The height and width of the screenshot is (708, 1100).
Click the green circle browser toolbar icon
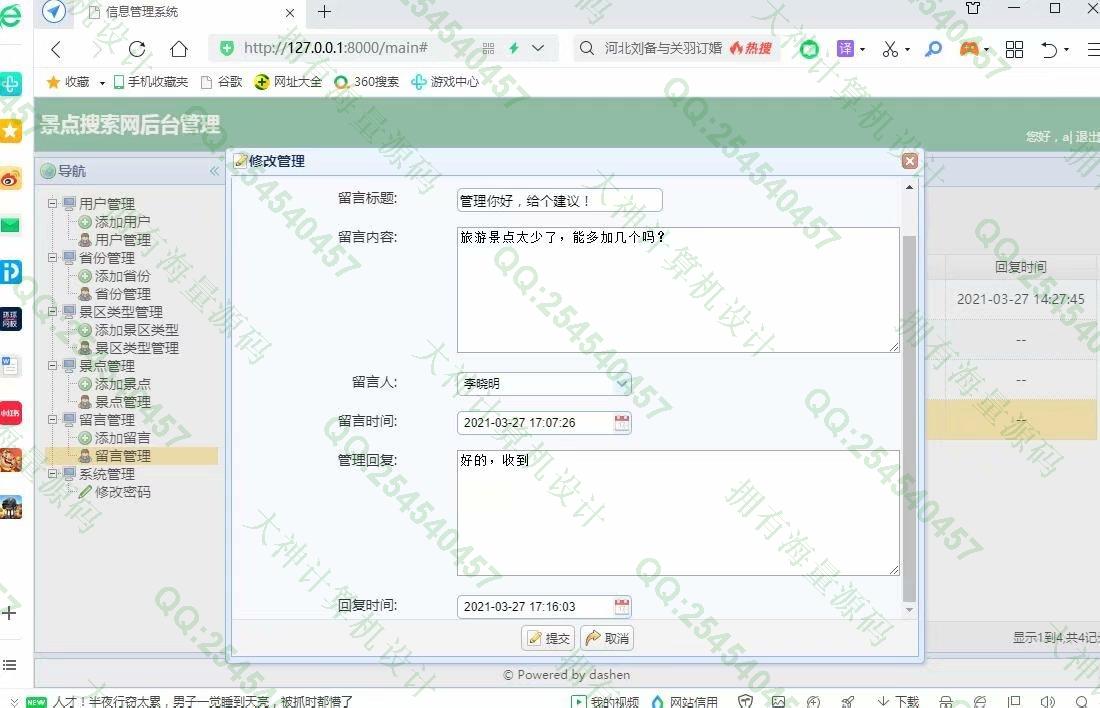point(810,49)
